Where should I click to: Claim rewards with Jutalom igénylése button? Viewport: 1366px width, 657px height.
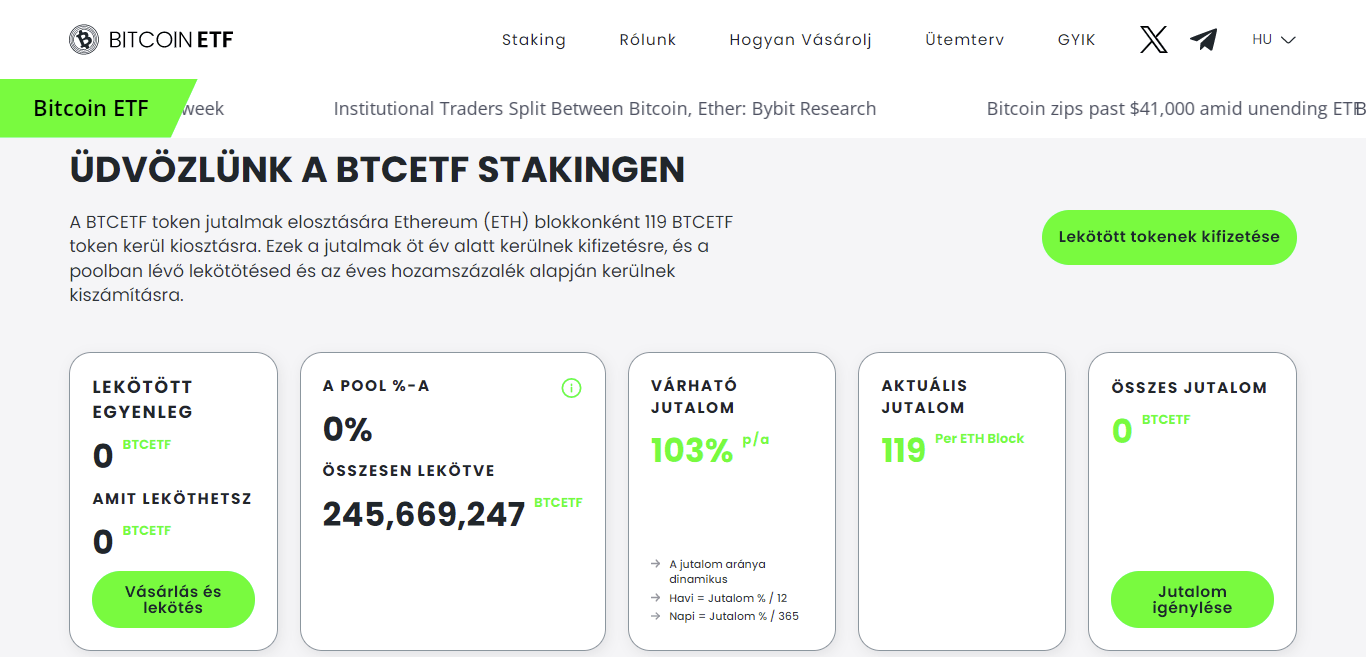[x=1192, y=600]
